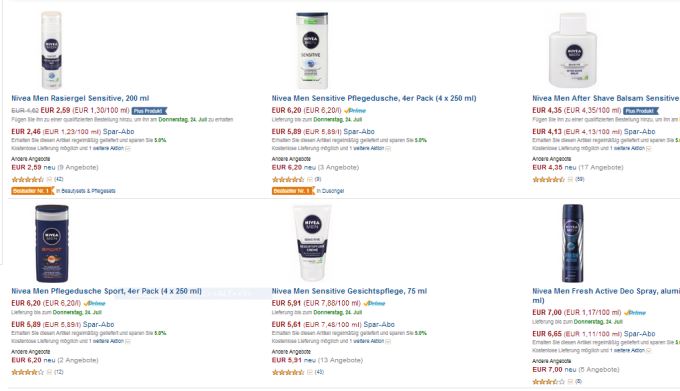Screen dimensions: 680x391
Task: Click Prime logo beside Sensitive Pflegedusche price
Action: click(x=355, y=111)
